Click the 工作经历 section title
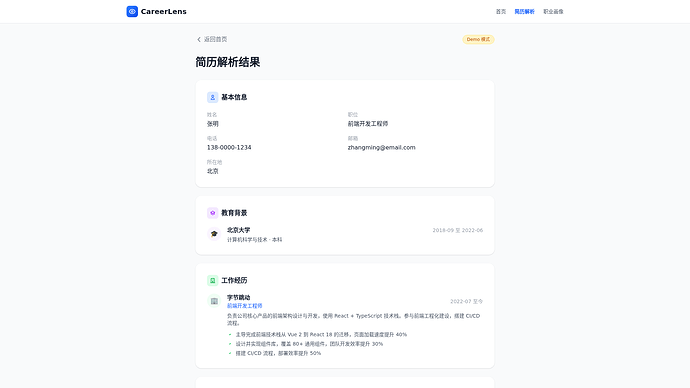Viewport: 690px width, 388px height. (x=234, y=280)
